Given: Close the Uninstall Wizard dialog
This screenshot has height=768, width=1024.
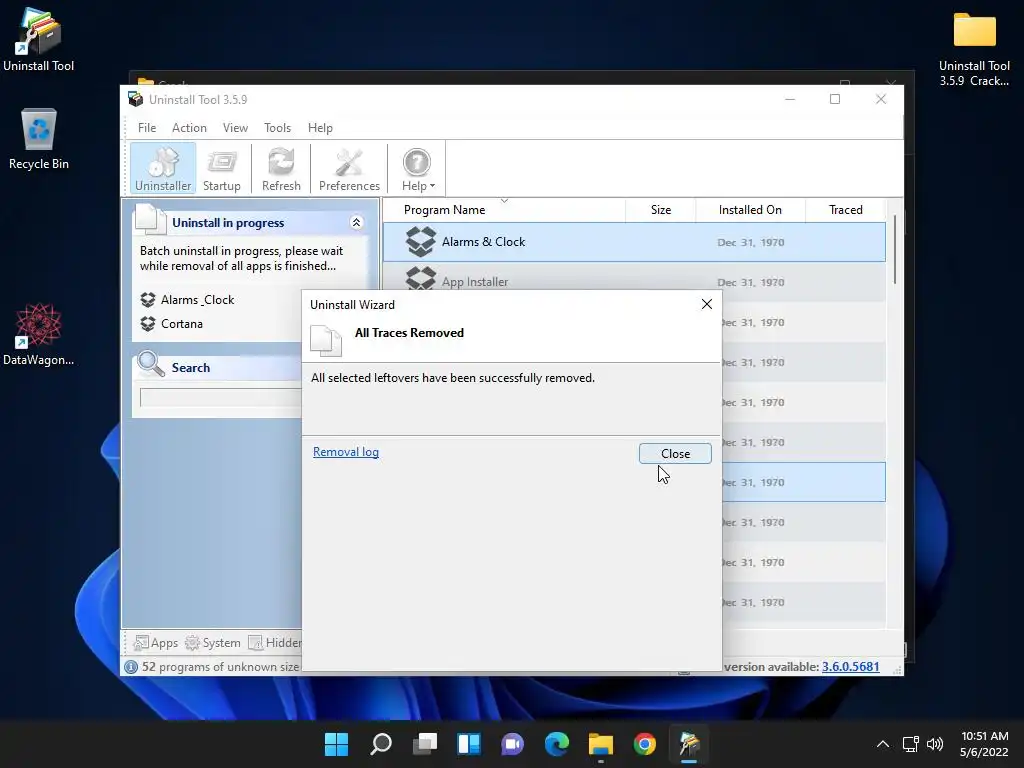Looking at the screenshot, I should pyautogui.click(x=675, y=454).
